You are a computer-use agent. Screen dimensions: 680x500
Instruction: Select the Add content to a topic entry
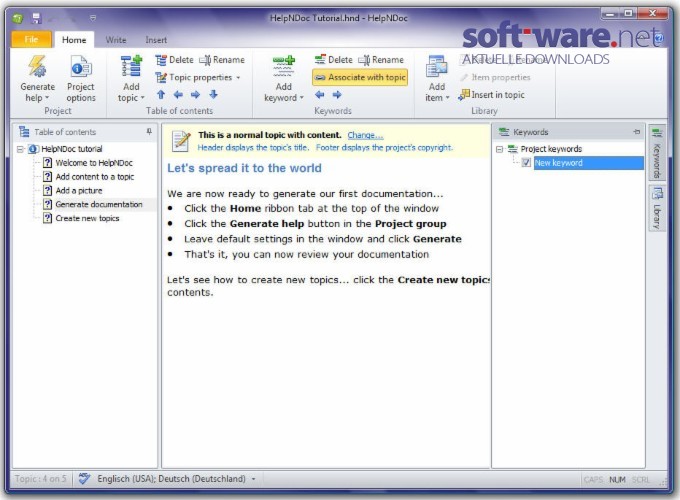pos(95,177)
